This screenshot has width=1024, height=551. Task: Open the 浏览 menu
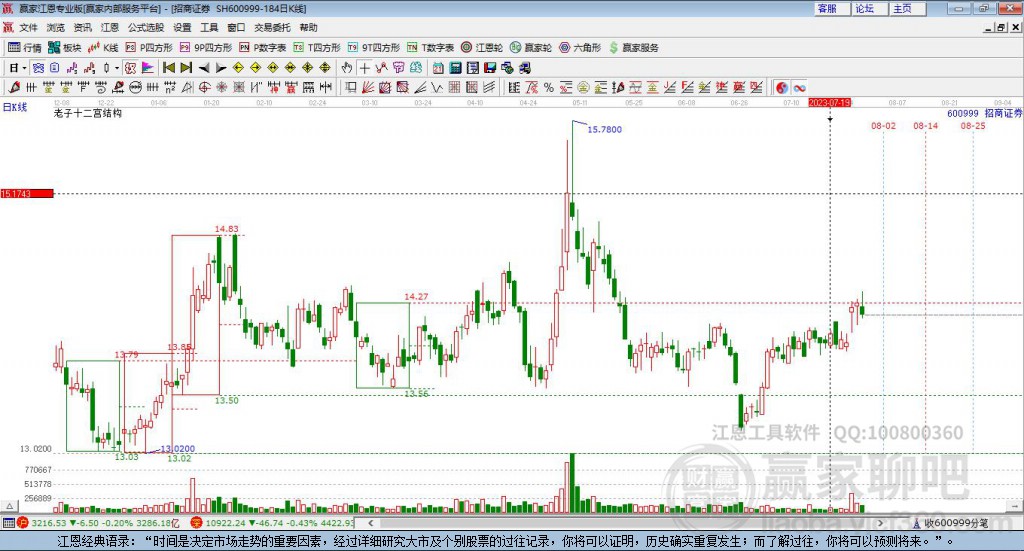coord(56,27)
